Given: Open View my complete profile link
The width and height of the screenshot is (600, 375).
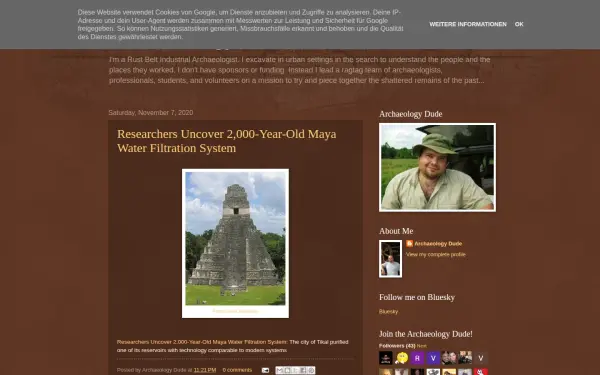Looking at the screenshot, I should [x=436, y=254].
